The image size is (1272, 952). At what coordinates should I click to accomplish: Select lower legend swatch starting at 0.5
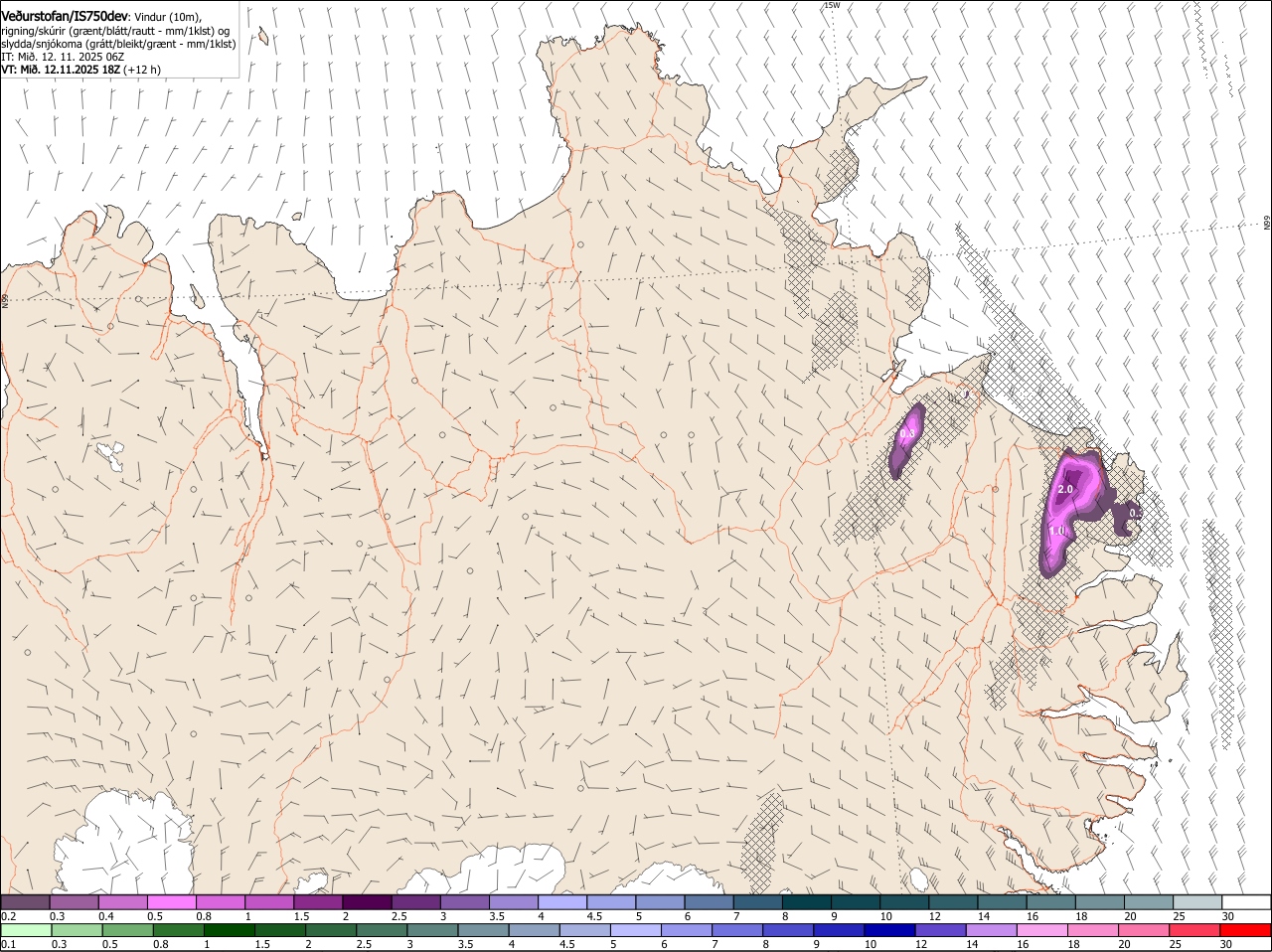pyautogui.click(x=128, y=930)
